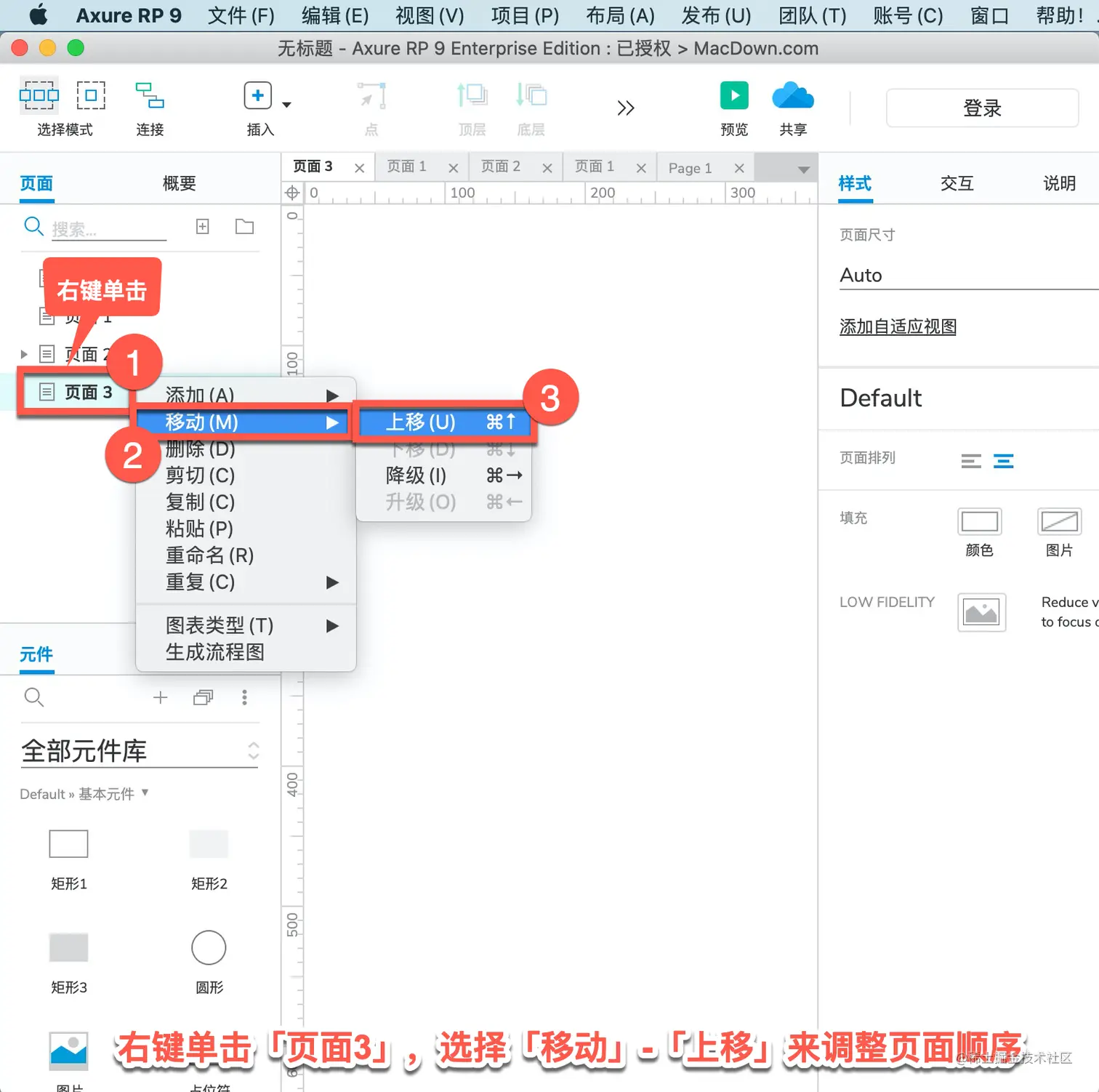1099x1092 pixels.
Task: Add a component library plus icon
Action: pos(161,697)
